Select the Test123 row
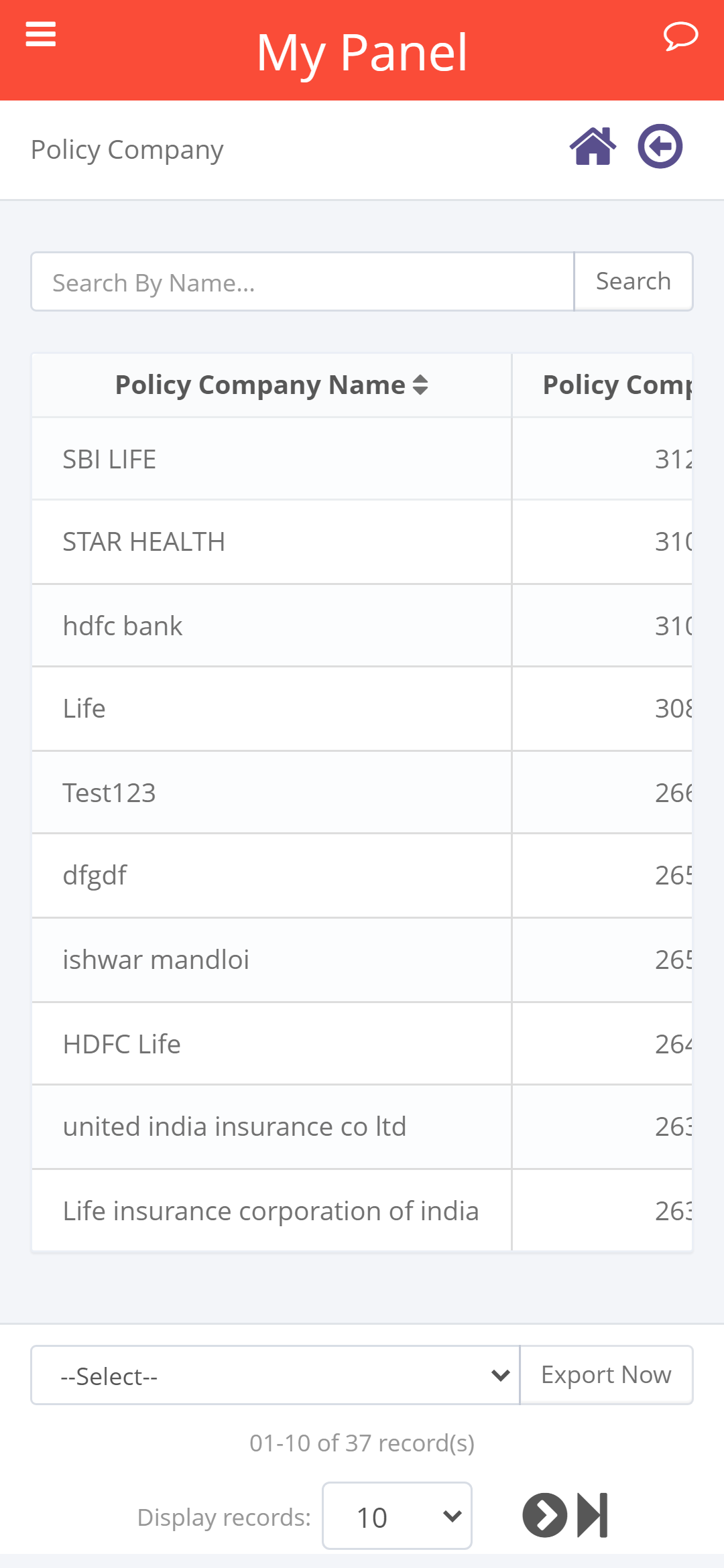 [x=362, y=793]
